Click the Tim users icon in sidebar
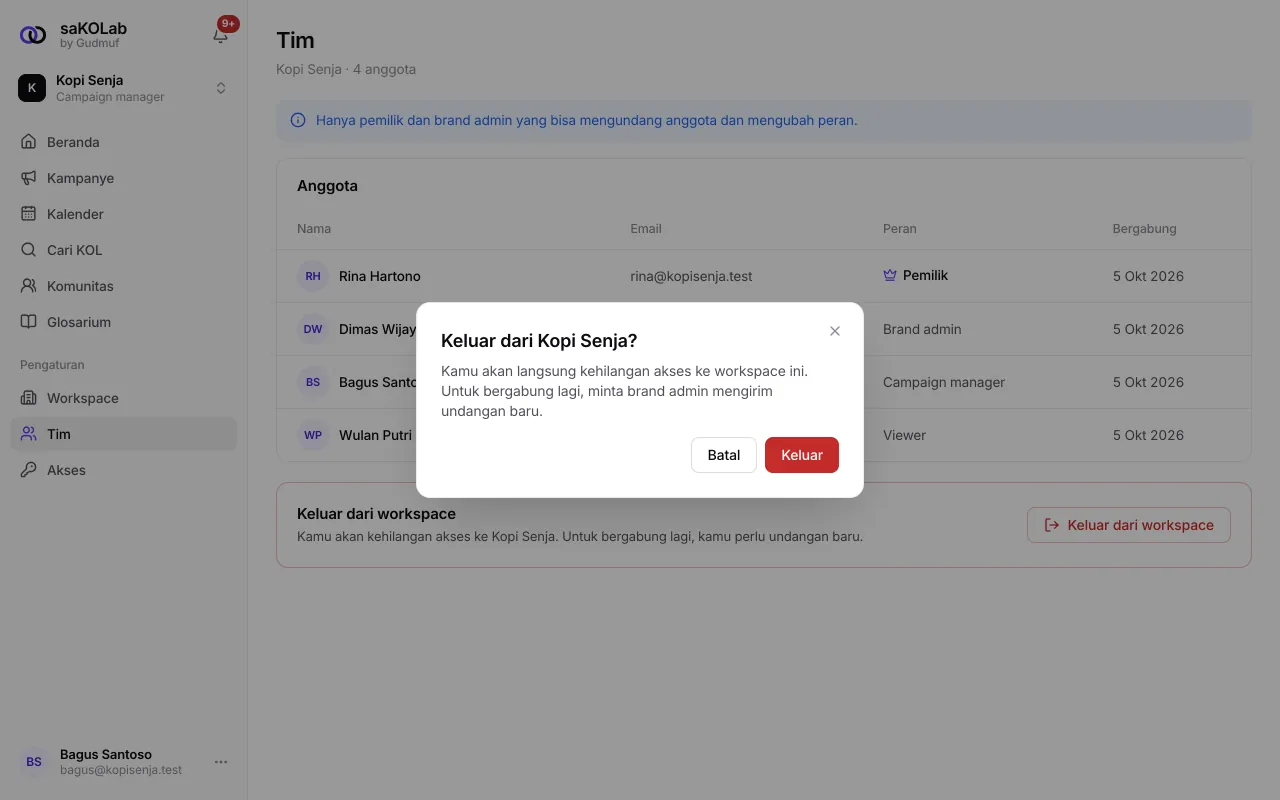 tap(28, 434)
